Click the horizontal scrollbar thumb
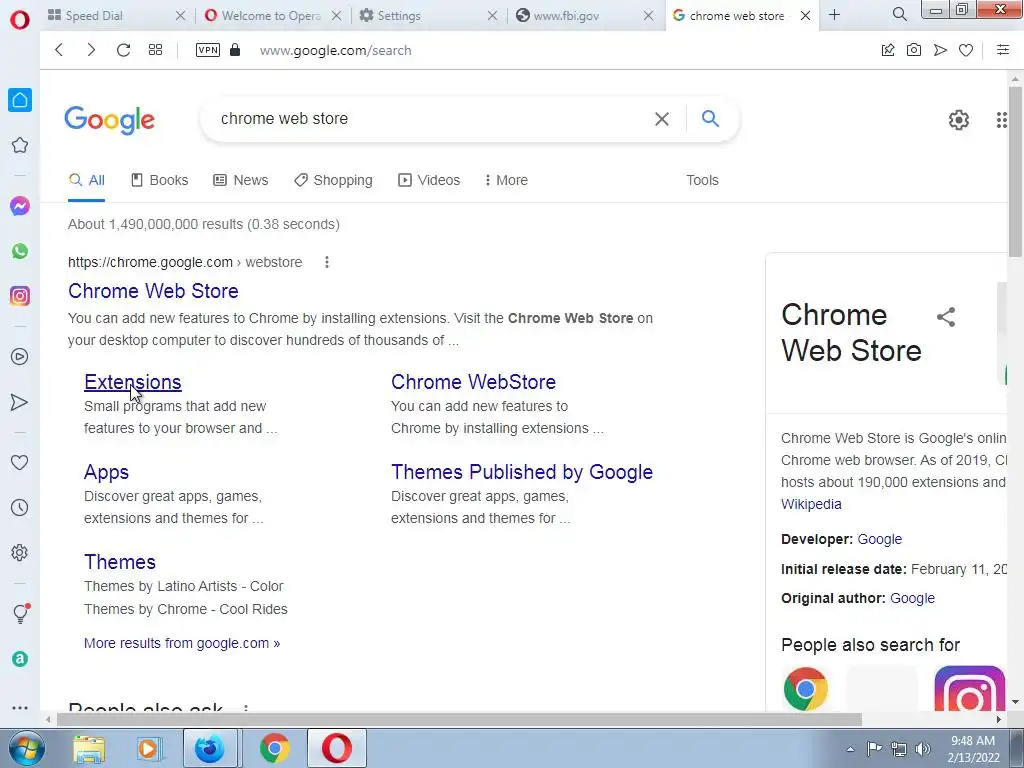Image resolution: width=1024 pixels, height=768 pixels. click(x=459, y=720)
